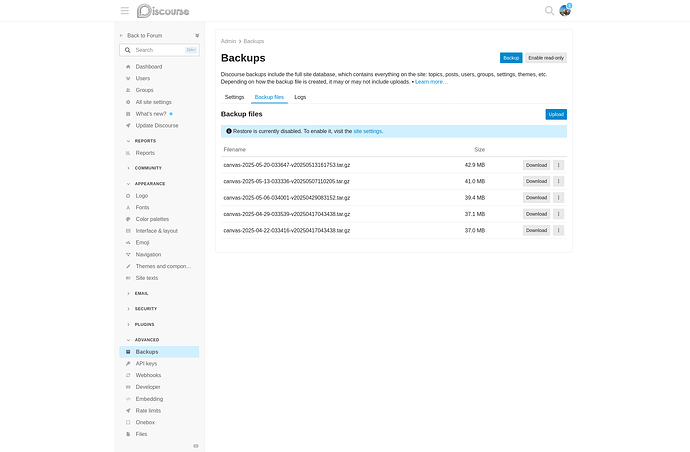Screen dimensions: 690x452
Task: Open the search magnifier in header
Action: 549,11
